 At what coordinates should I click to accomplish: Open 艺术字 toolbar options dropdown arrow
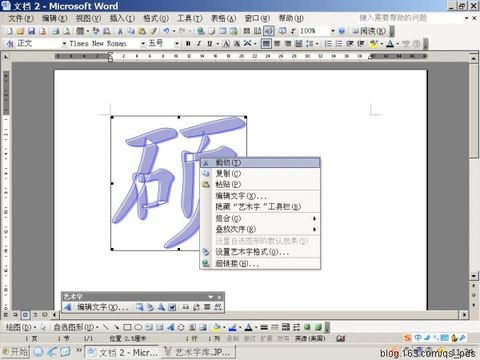[211, 297]
